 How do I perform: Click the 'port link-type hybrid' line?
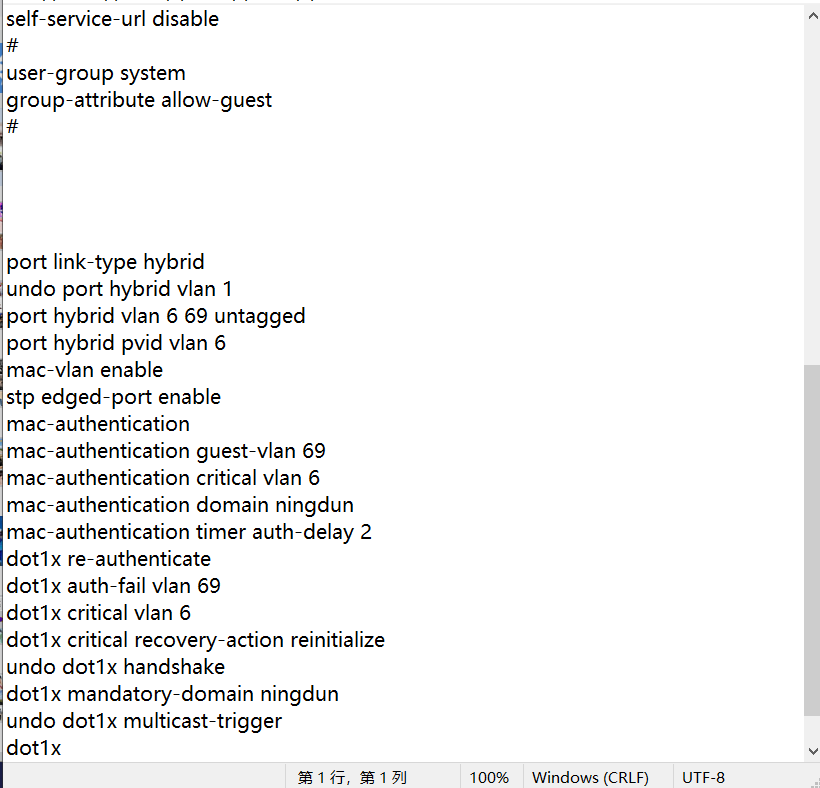(105, 262)
